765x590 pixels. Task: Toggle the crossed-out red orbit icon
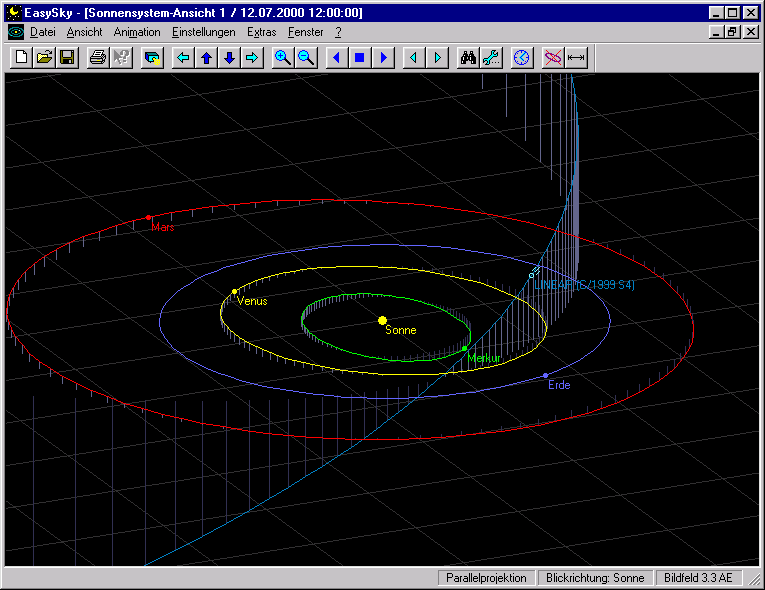[553, 58]
